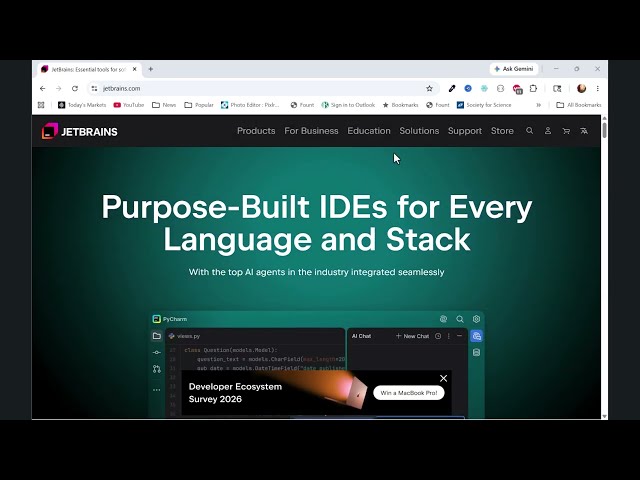The image size is (640, 480).
Task: Click the browser Back arrow
Action: [42, 89]
